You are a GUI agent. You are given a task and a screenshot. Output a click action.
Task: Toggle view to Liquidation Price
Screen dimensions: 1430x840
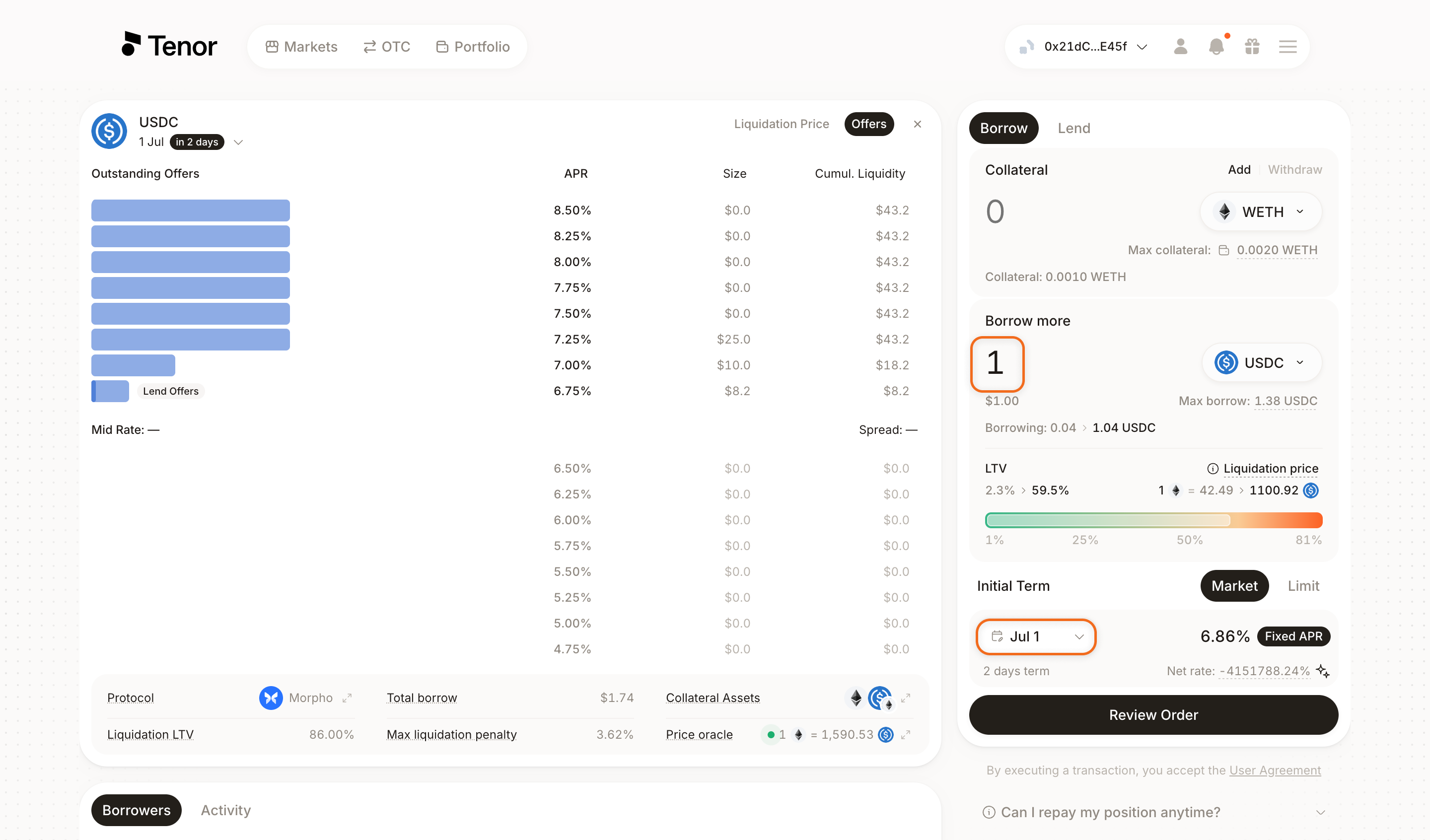(782, 124)
